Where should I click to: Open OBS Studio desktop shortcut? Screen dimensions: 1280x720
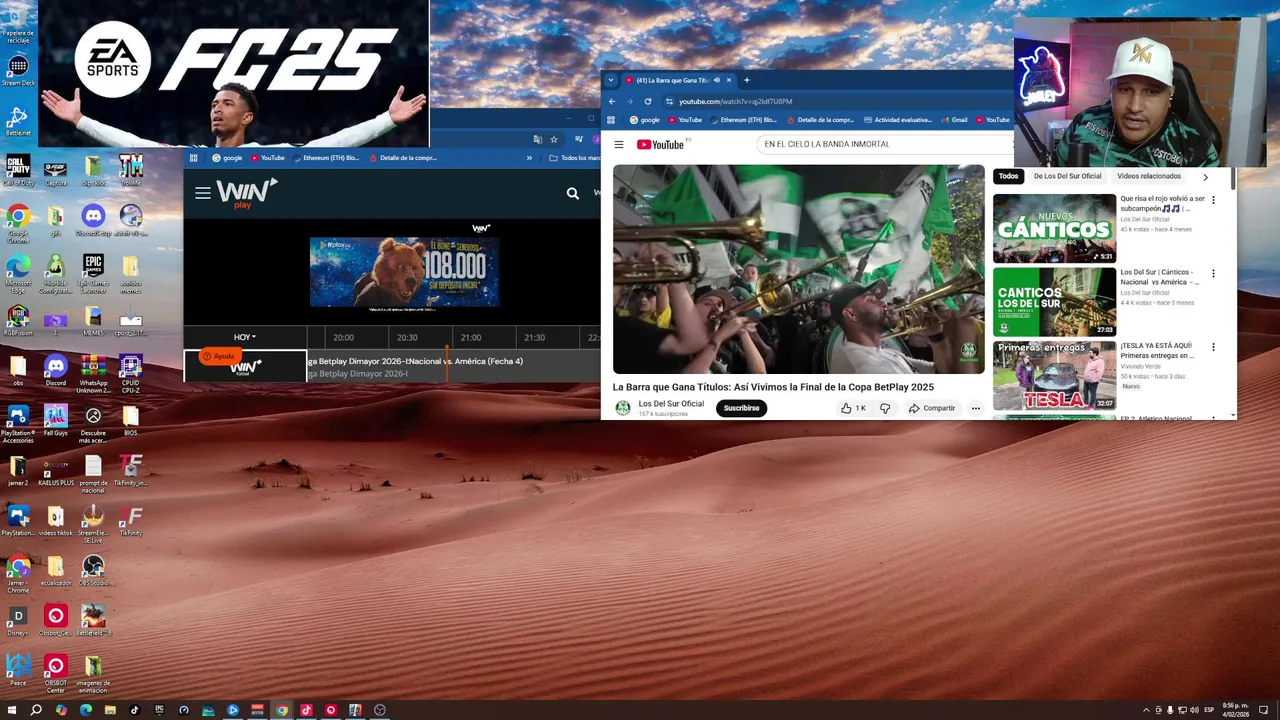pos(93,571)
